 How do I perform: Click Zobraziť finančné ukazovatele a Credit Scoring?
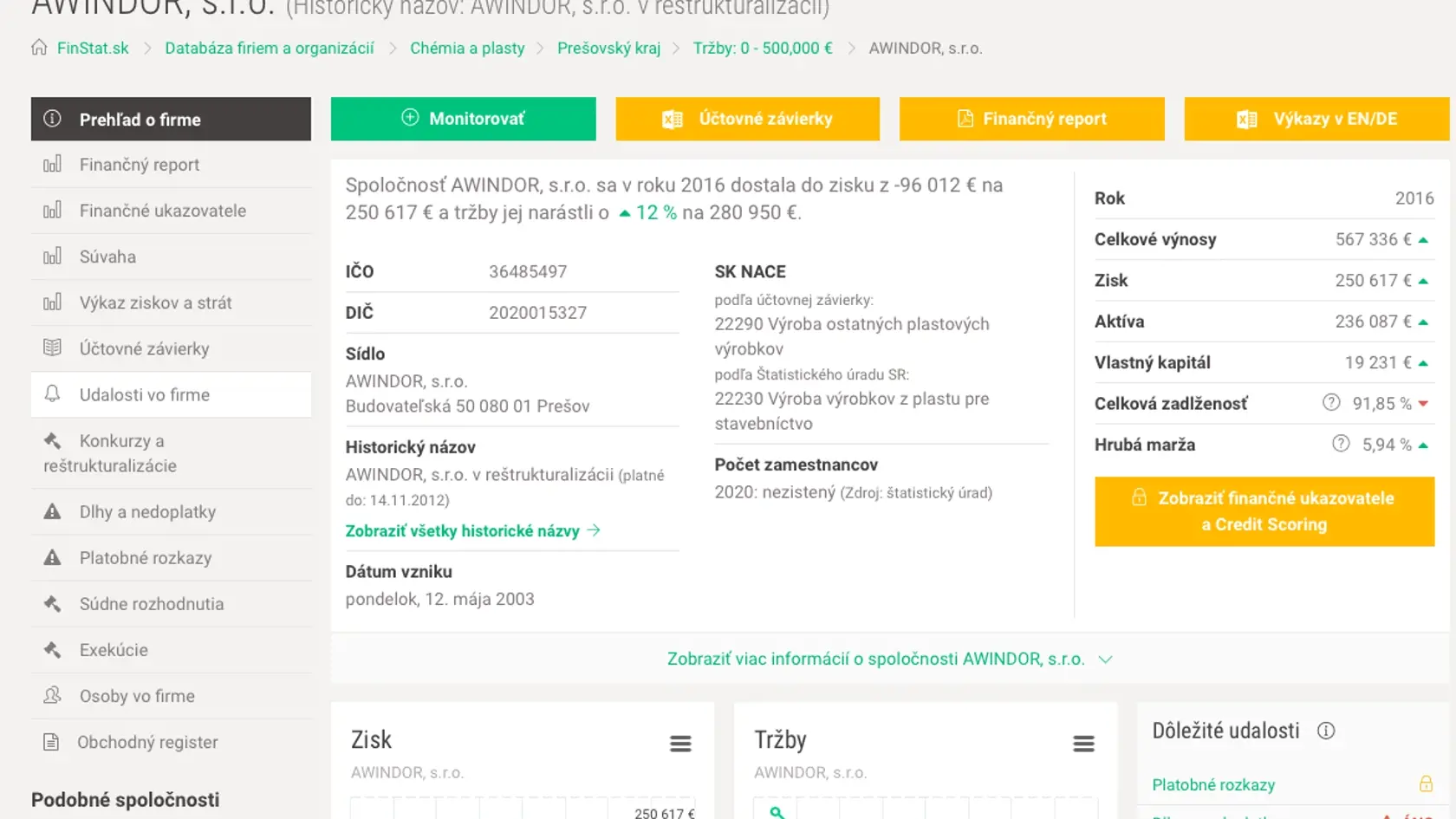[1264, 511]
